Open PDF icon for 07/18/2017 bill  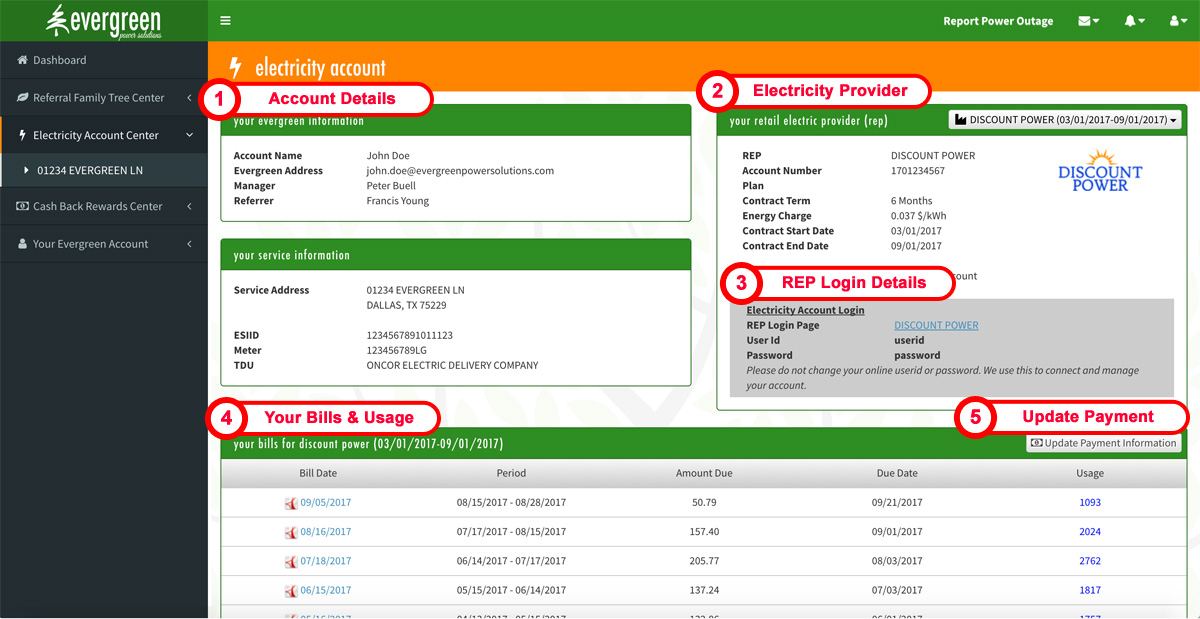click(x=291, y=562)
